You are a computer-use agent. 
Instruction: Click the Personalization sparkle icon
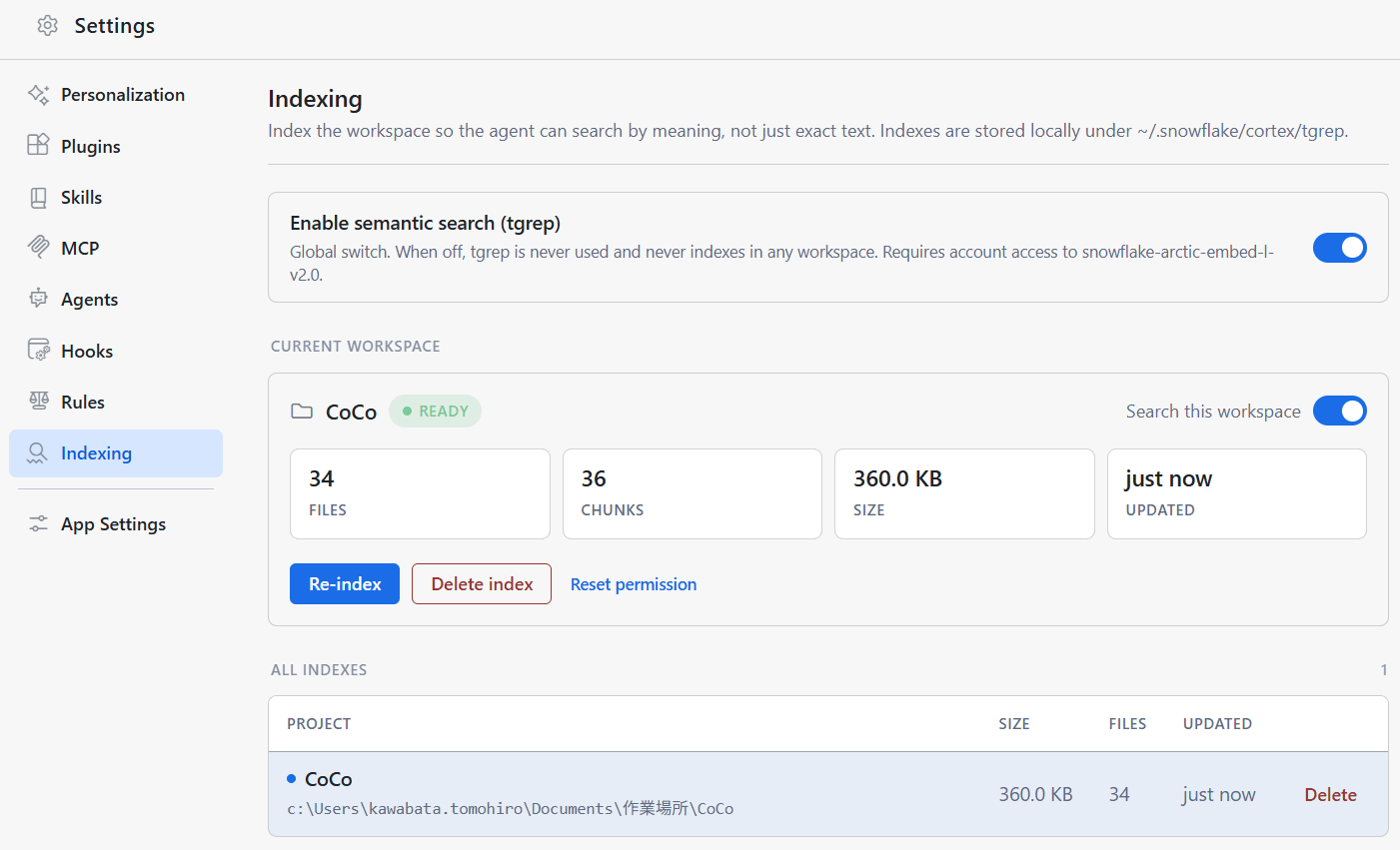pos(39,95)
